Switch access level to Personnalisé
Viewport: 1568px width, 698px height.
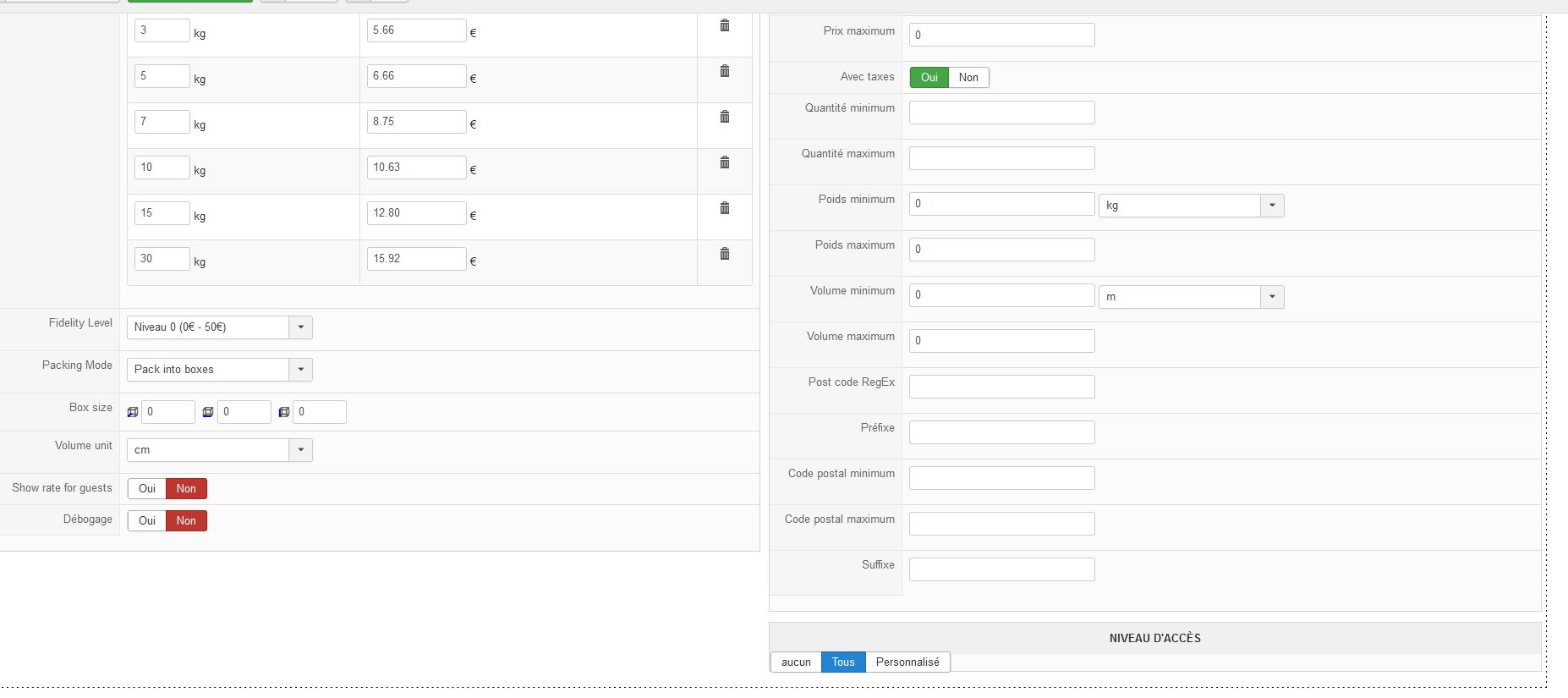tap(907, 662)
